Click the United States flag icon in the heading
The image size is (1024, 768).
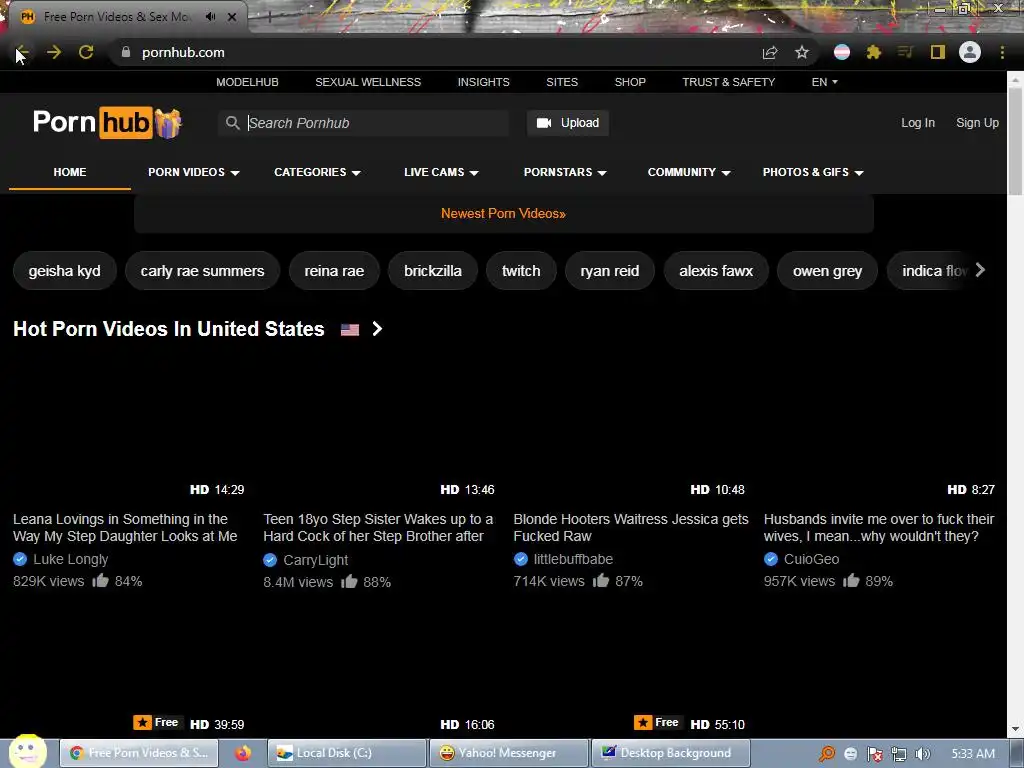coord(350,330)
